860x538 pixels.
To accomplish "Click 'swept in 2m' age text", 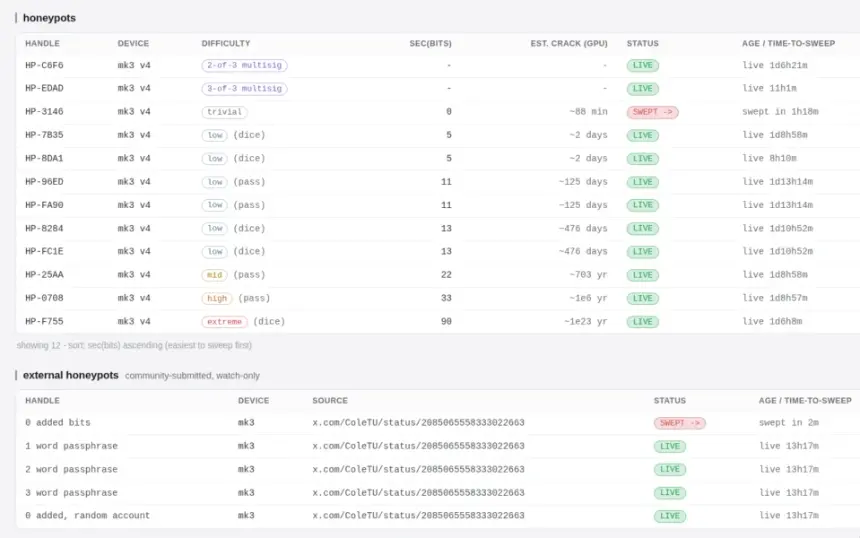I will pos(789,423).
